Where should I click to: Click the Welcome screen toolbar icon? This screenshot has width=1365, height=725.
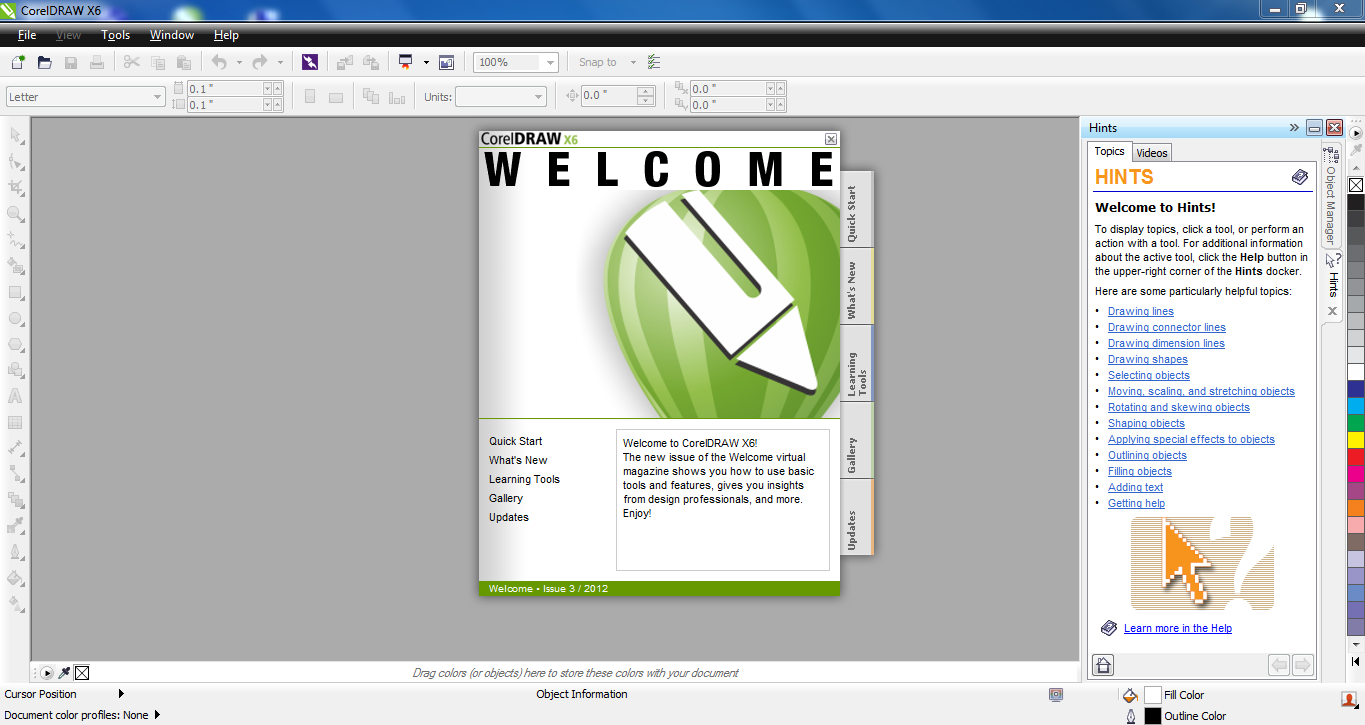446,62
